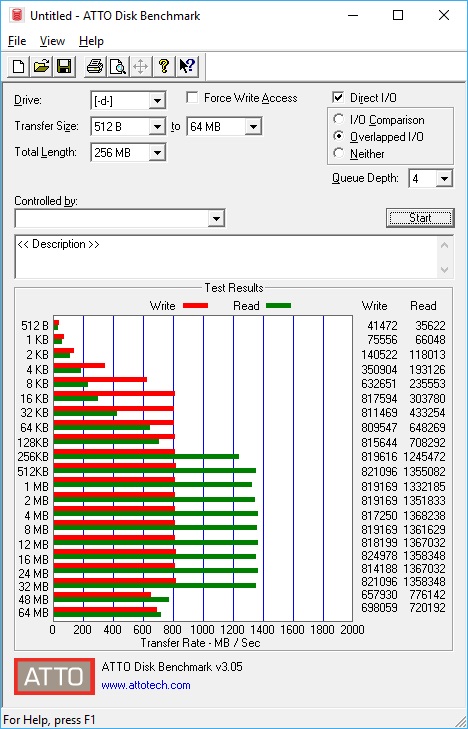Click the four-arrow move toolbar icon

click(x=140, y=66)
